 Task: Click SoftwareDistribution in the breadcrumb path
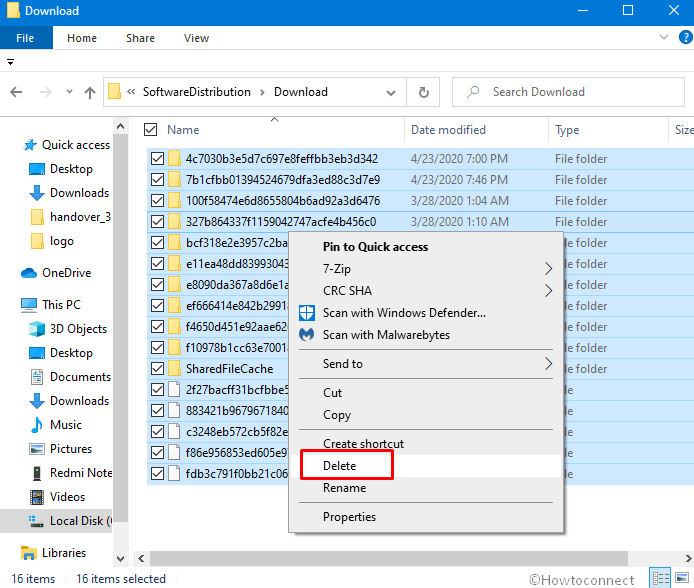(x=197, y=92)
